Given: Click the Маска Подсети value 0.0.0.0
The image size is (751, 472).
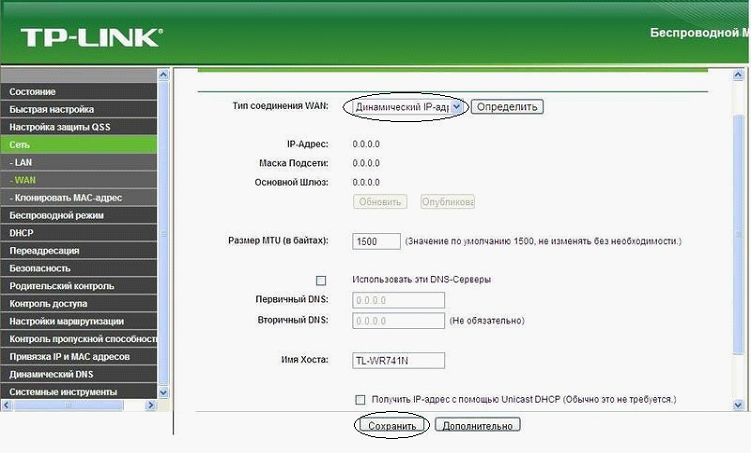Looking at the screenshot, I should pos(366,163).
